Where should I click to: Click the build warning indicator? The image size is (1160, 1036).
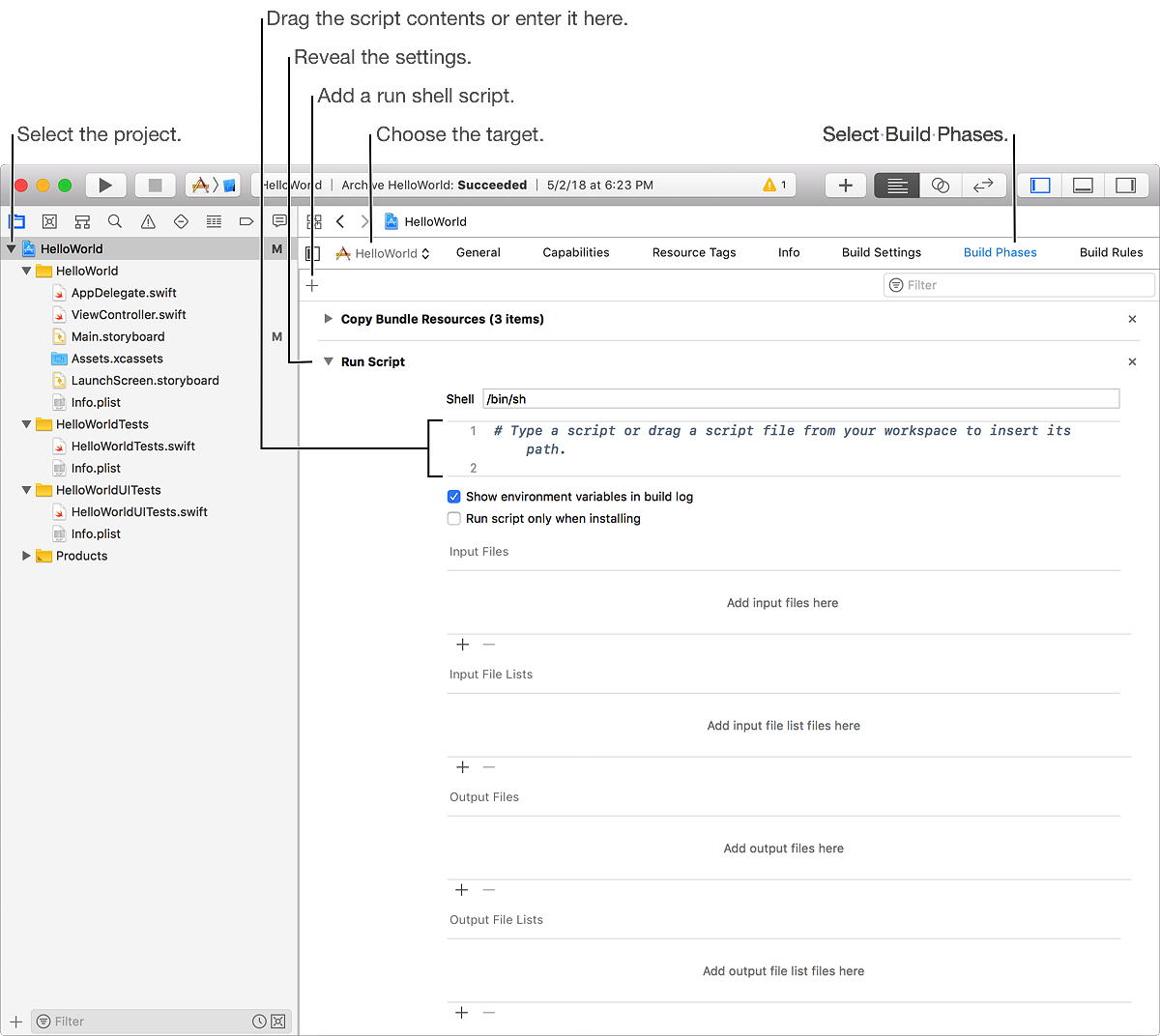[x=774, y=185]
